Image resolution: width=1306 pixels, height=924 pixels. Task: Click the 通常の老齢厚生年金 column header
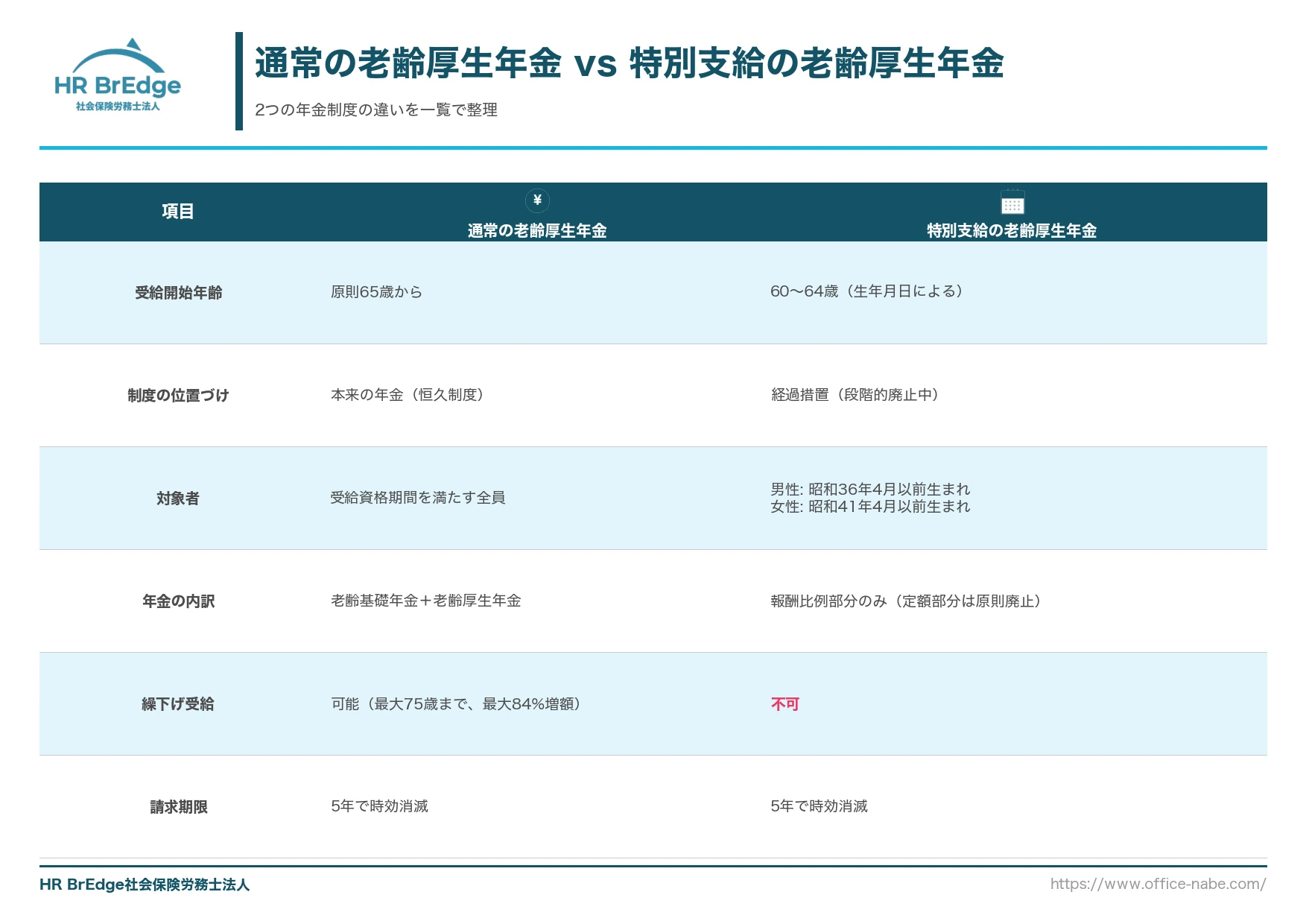coord(537,231)
